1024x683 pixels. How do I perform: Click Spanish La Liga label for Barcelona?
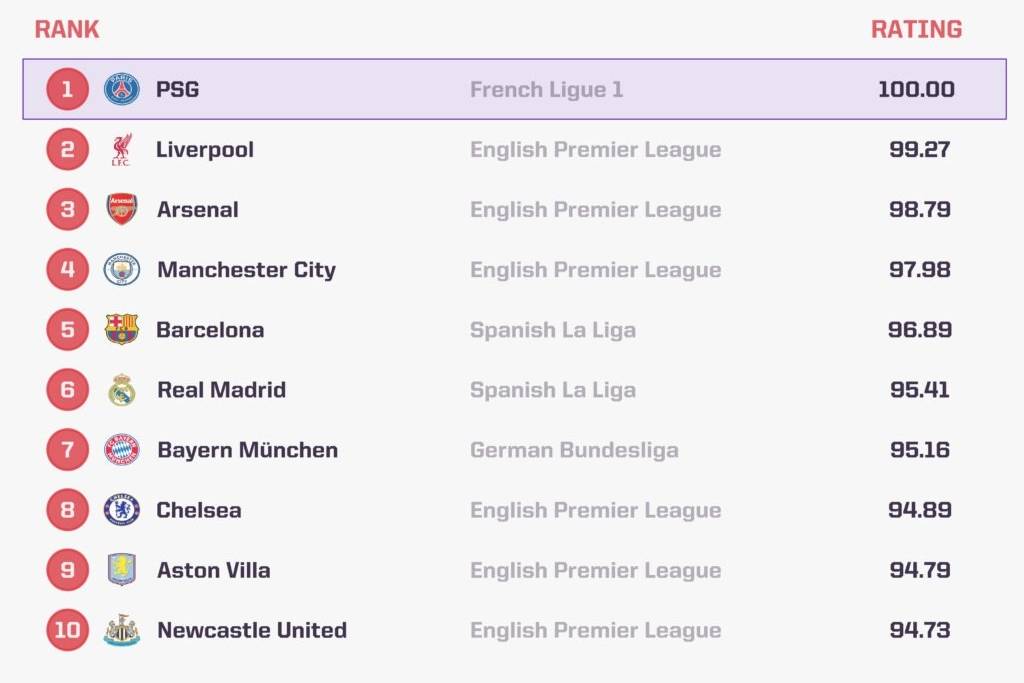tap(552, 330)
